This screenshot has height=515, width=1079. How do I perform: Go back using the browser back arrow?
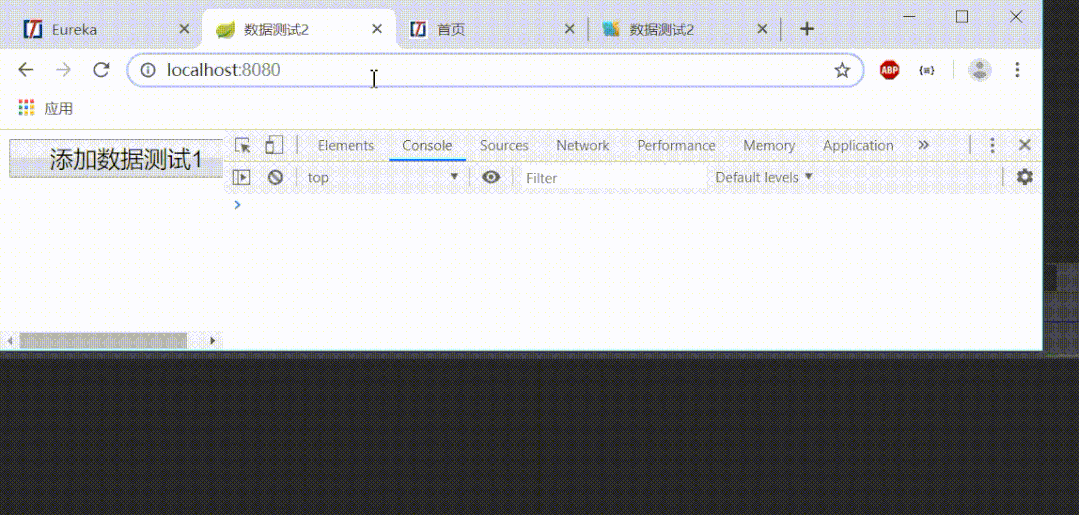tap(25, 70)
